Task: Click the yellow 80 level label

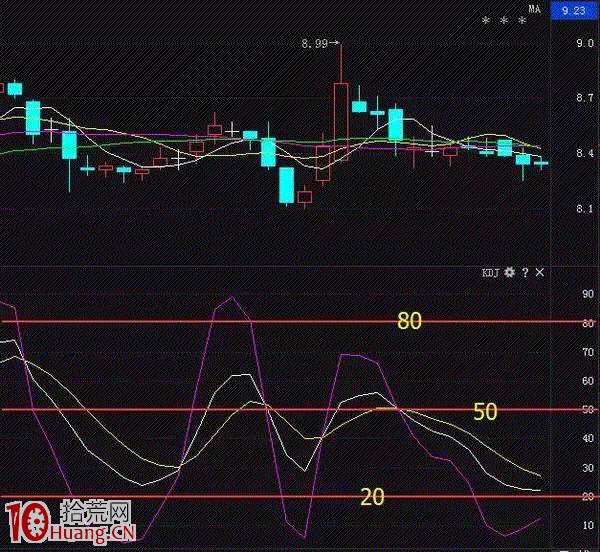Action: click(409, 321)
